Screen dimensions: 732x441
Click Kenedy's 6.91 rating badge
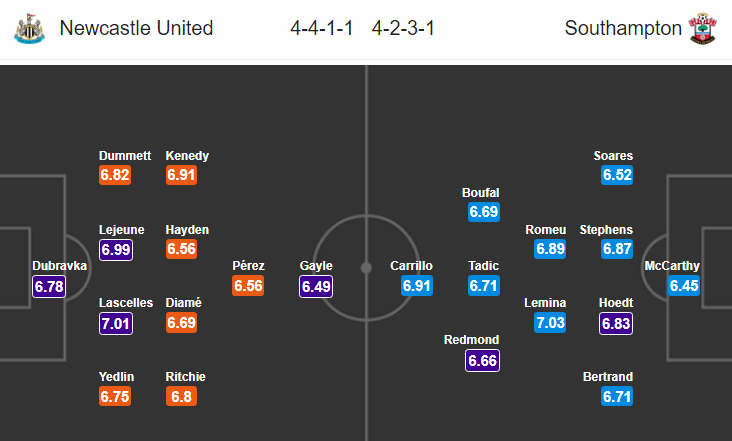(x=181, y=175)
